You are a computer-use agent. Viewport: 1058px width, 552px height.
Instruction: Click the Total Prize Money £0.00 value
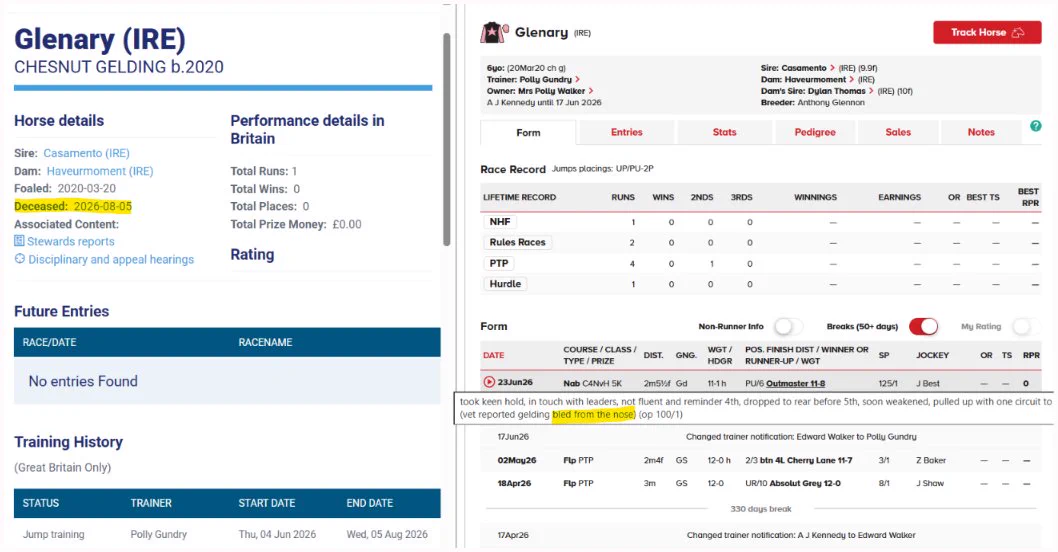[x=347, y=224]
